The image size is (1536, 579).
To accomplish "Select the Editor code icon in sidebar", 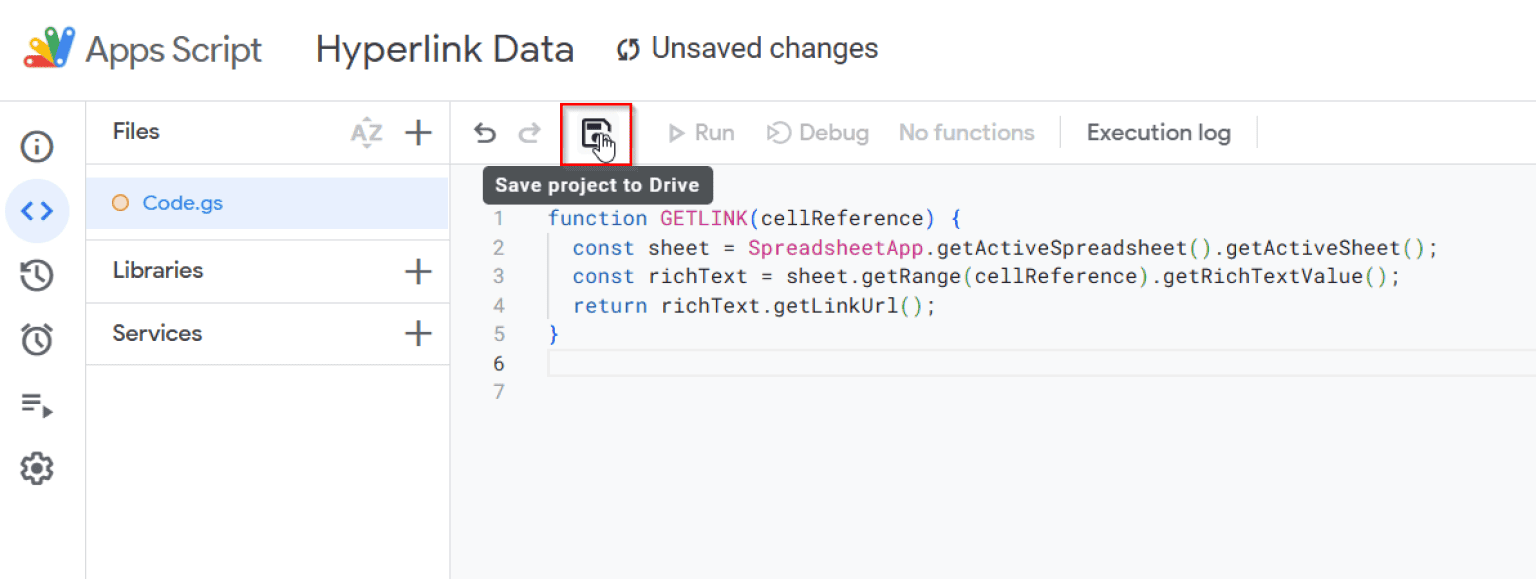I will [37, 211].
